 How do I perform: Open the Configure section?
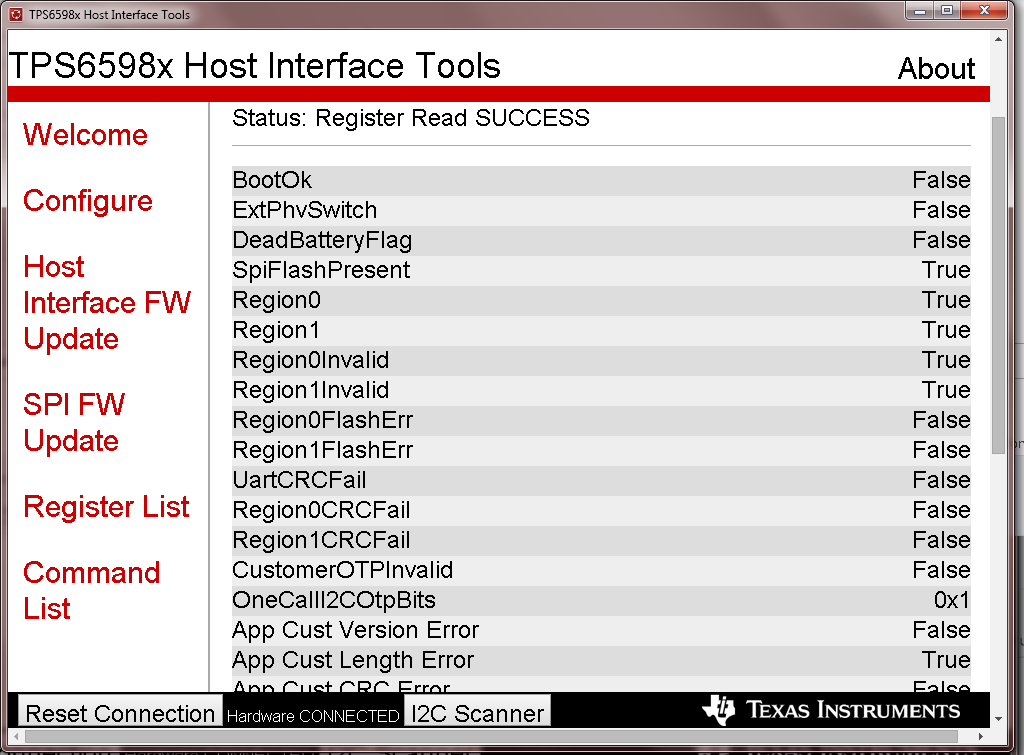(x=87, y=201)
